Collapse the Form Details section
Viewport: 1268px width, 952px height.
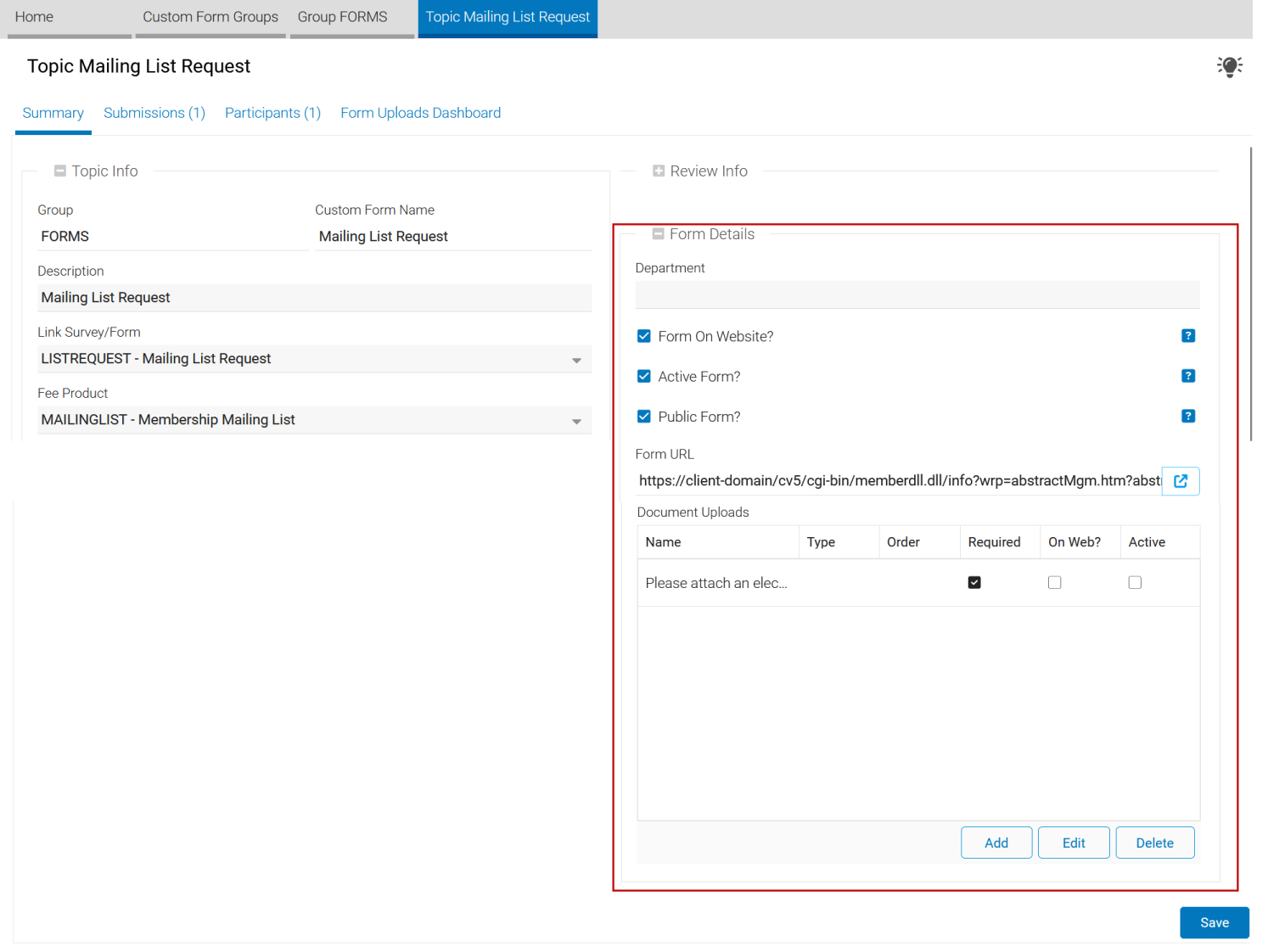pyautogui.click(x=658, y=233)
